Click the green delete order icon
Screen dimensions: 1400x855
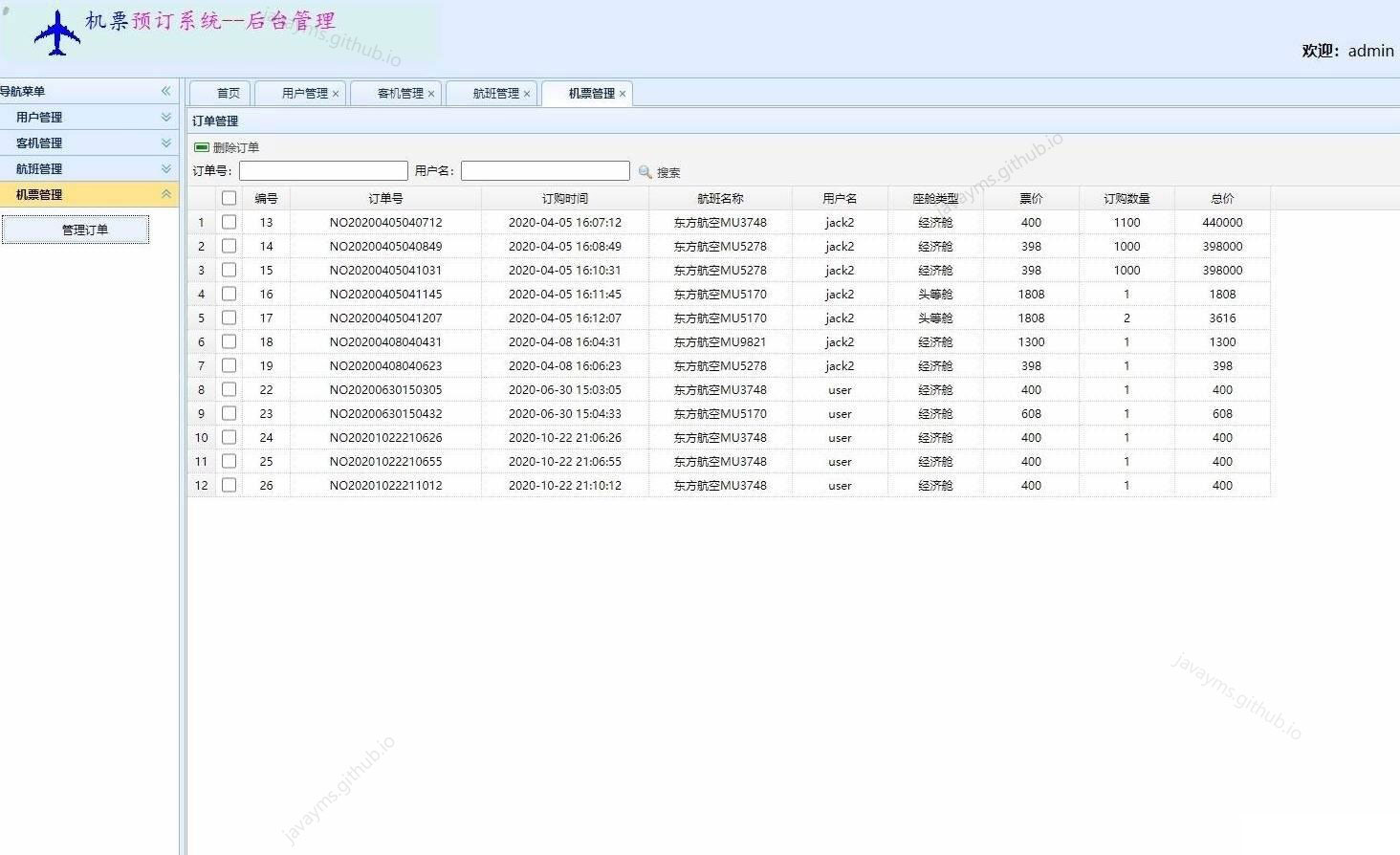click(201, 147)
